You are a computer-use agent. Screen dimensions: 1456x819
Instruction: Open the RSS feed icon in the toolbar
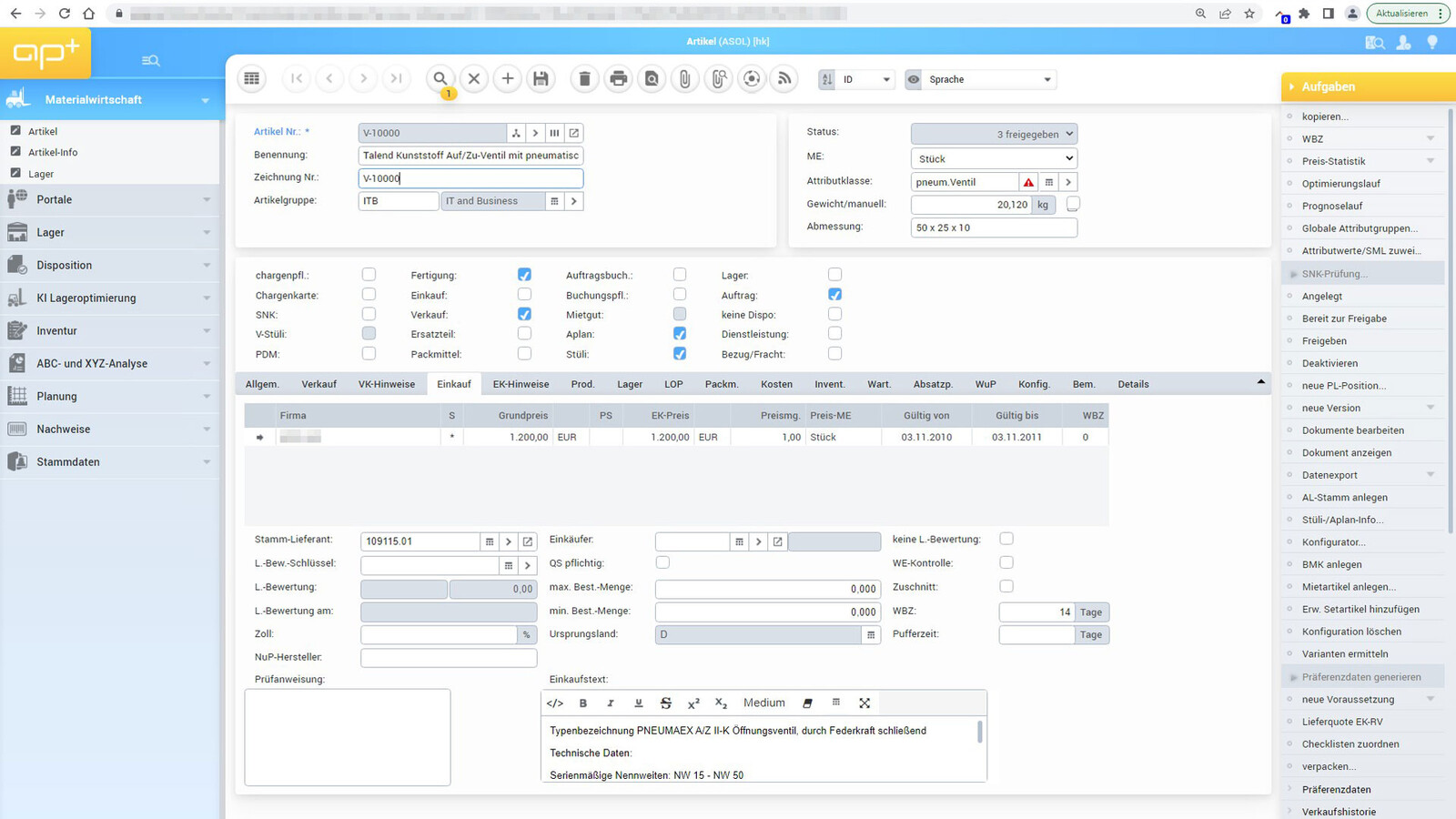[784, 78]
